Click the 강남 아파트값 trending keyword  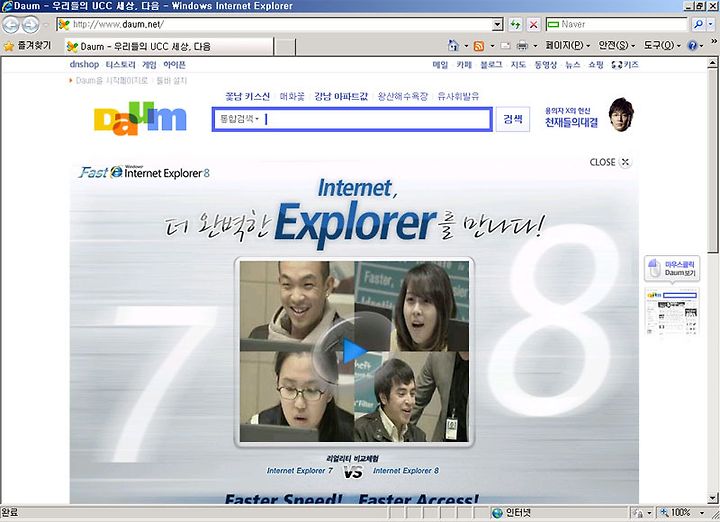point(341,96)
